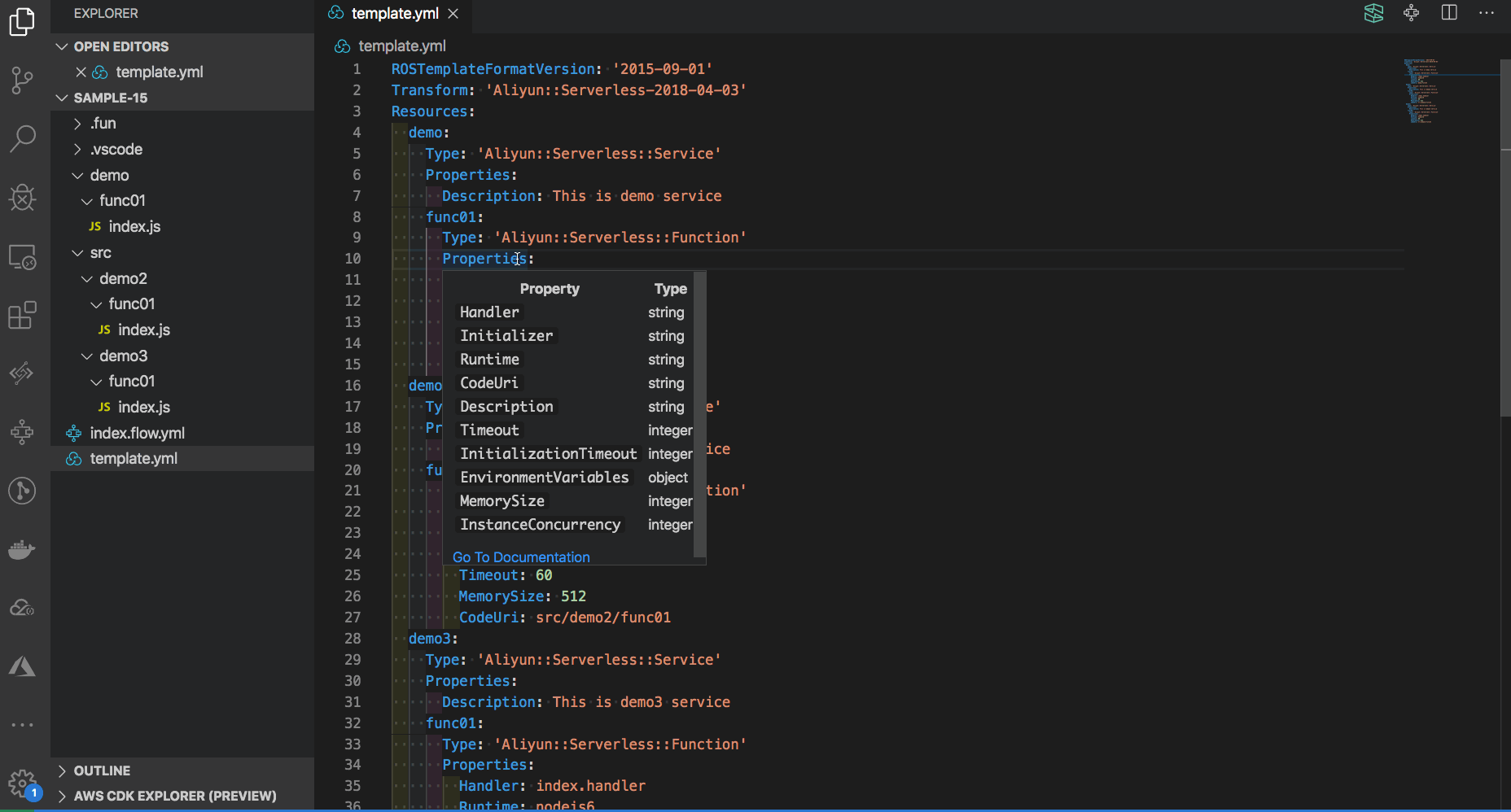Screen dimensions: 1511x812
Task: Select the template.yml editor tab
Action: (394, 14)
